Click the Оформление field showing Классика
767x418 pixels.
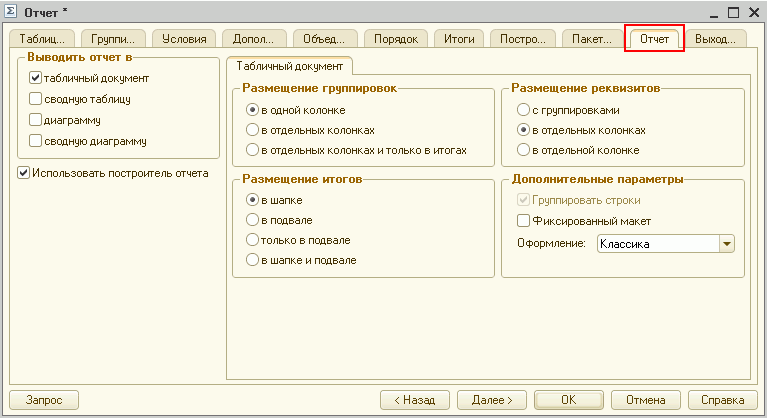click(x=657, y=243)
